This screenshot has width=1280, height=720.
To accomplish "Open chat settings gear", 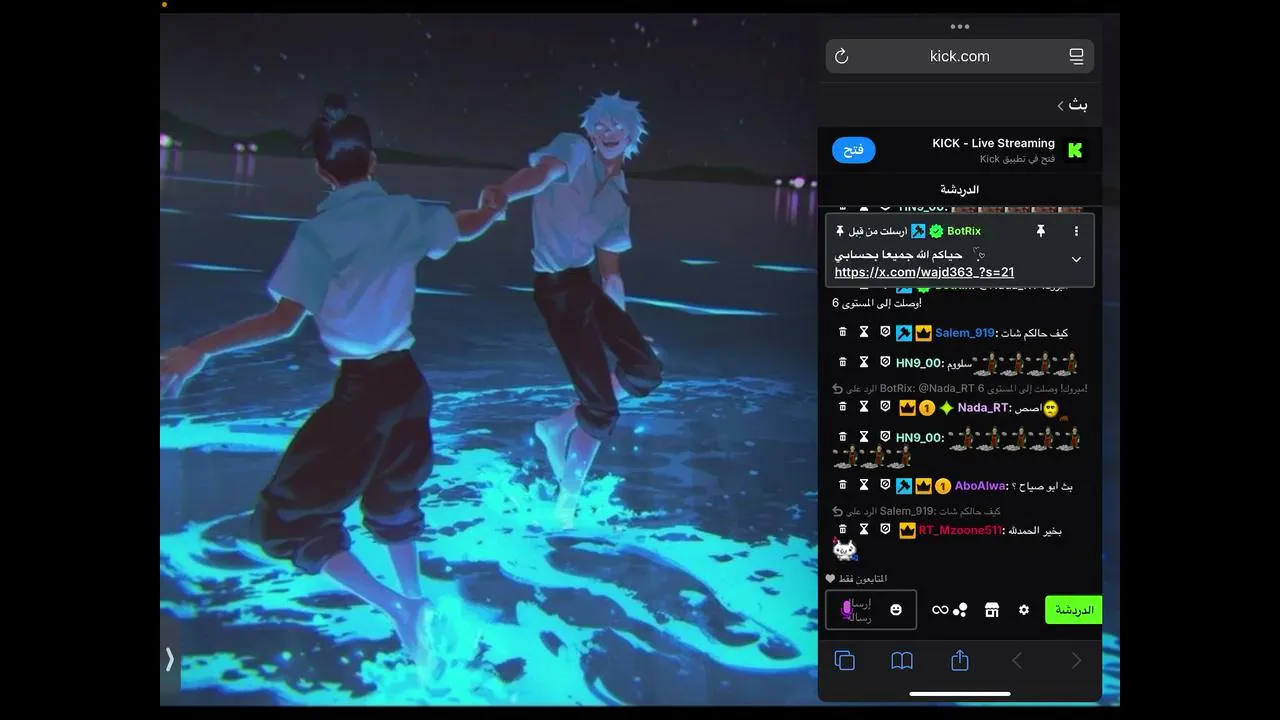I will 1024,610.
